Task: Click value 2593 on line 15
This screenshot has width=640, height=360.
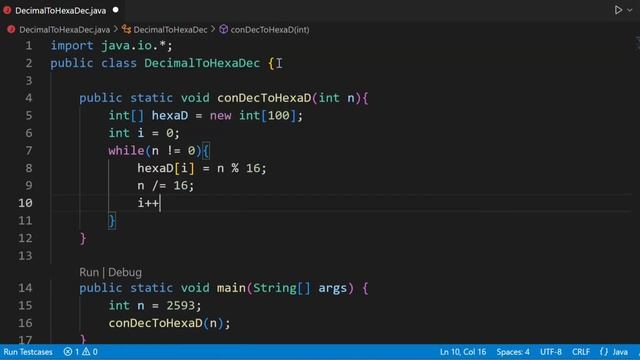Action: pyautogui.click(x=180, y=305)
